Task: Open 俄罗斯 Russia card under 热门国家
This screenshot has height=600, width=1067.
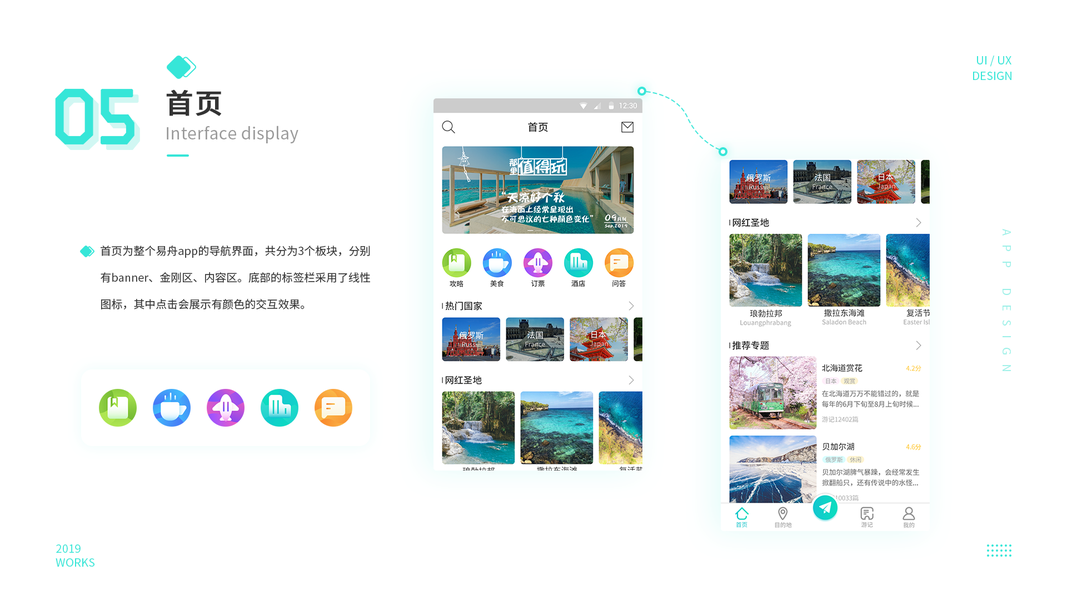Action: click(471, 339)
